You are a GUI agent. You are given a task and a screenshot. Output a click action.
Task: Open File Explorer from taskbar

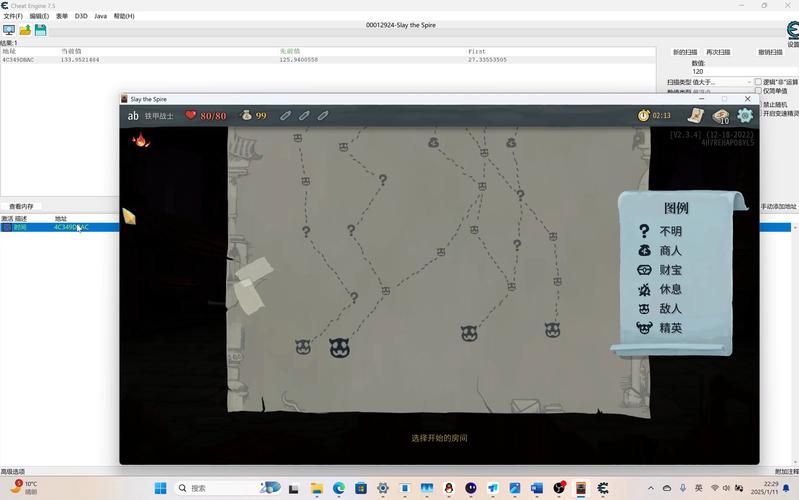pyautogui.click(x=317, y=488)
